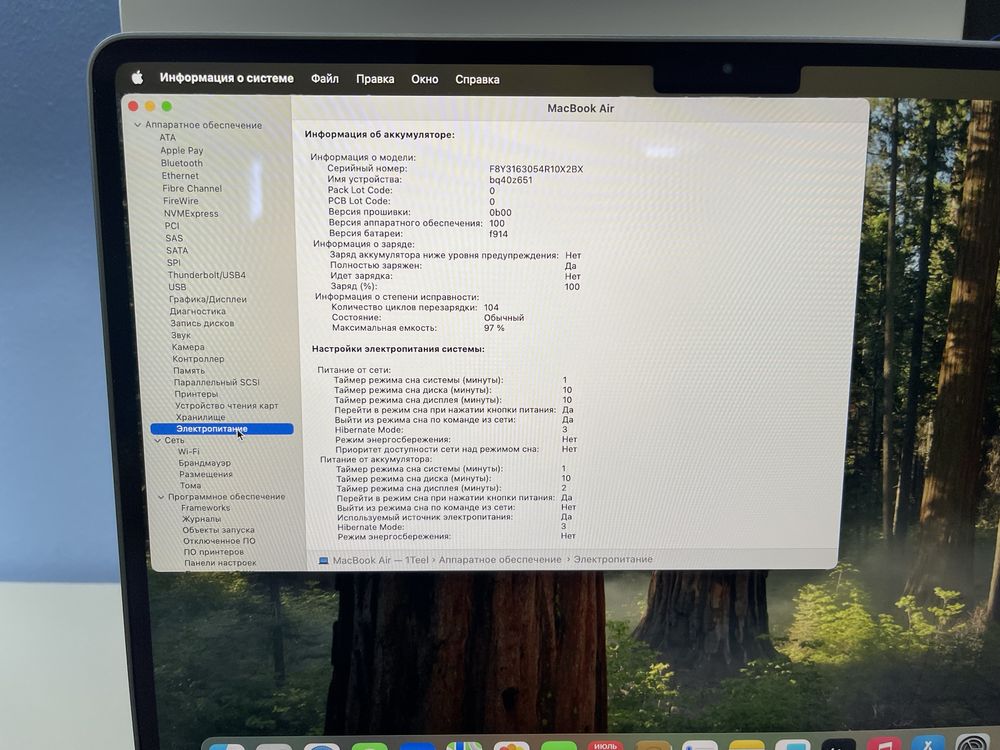Open the Apple menu logo

pyautogui.click(x=137, y=78)
